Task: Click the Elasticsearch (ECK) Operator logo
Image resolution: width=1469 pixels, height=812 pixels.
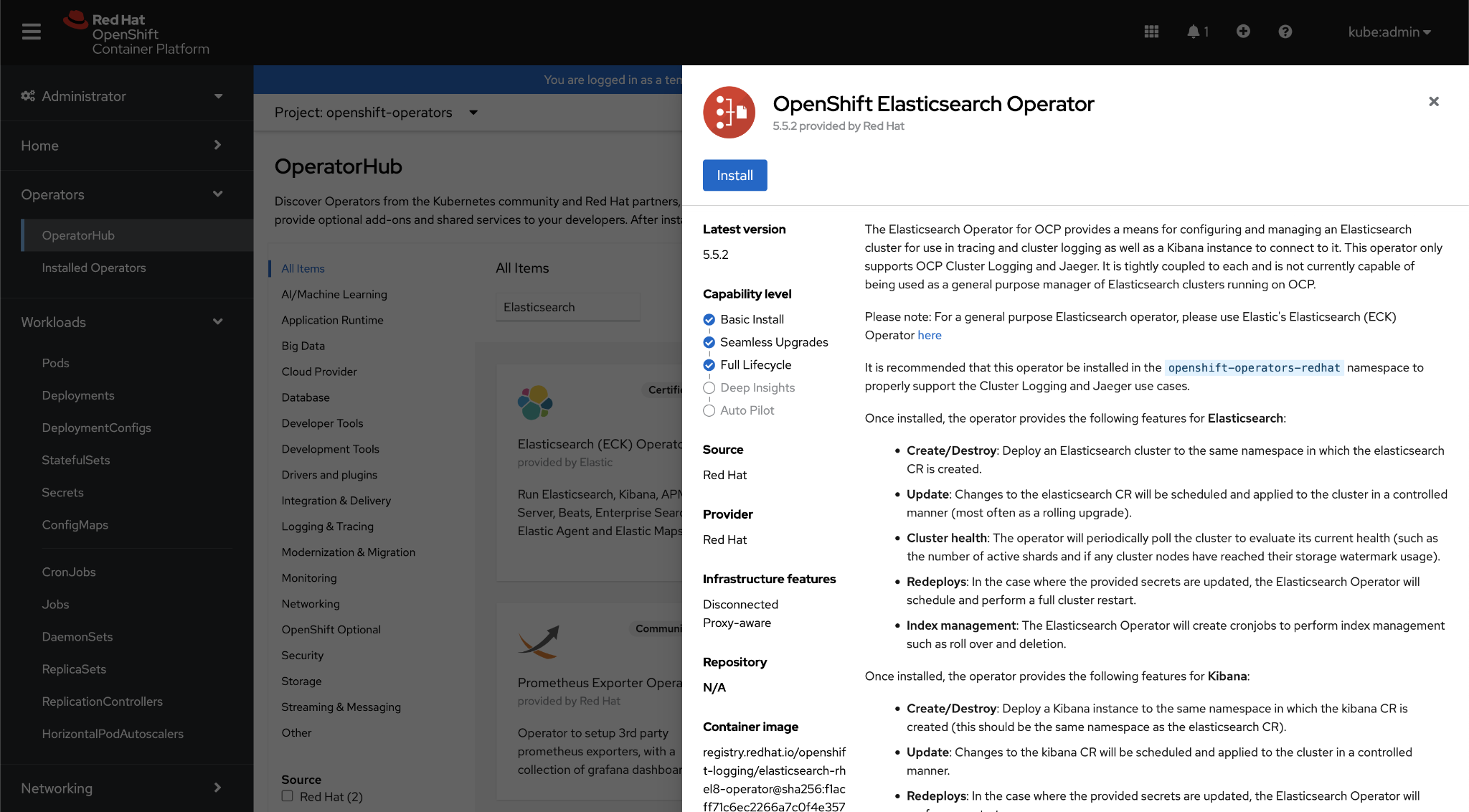Action: tap(535, 402)
